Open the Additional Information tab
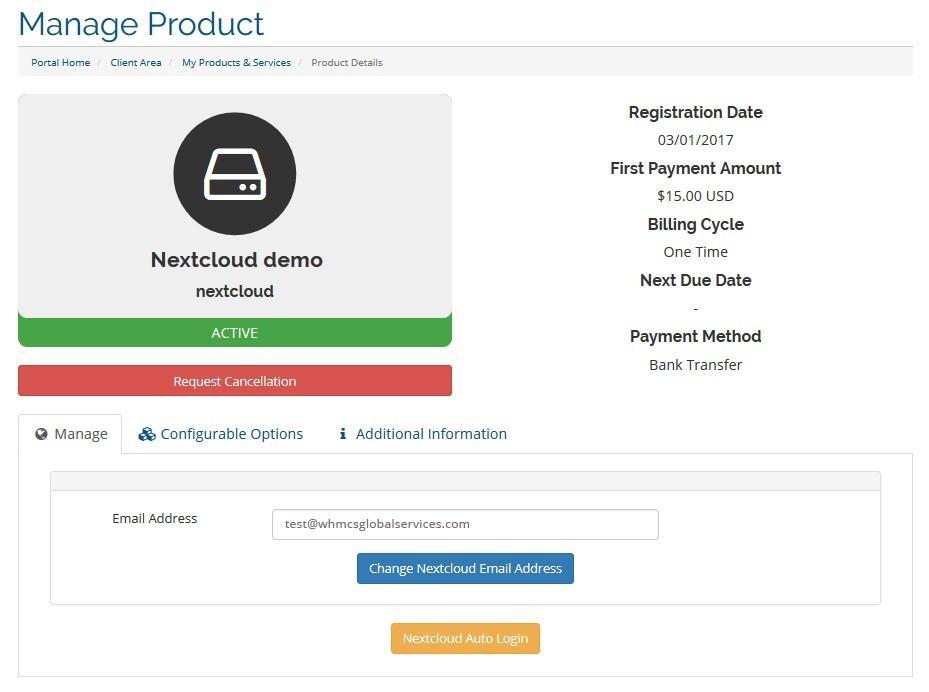The image size is (929, 692). tap(422, 434)
